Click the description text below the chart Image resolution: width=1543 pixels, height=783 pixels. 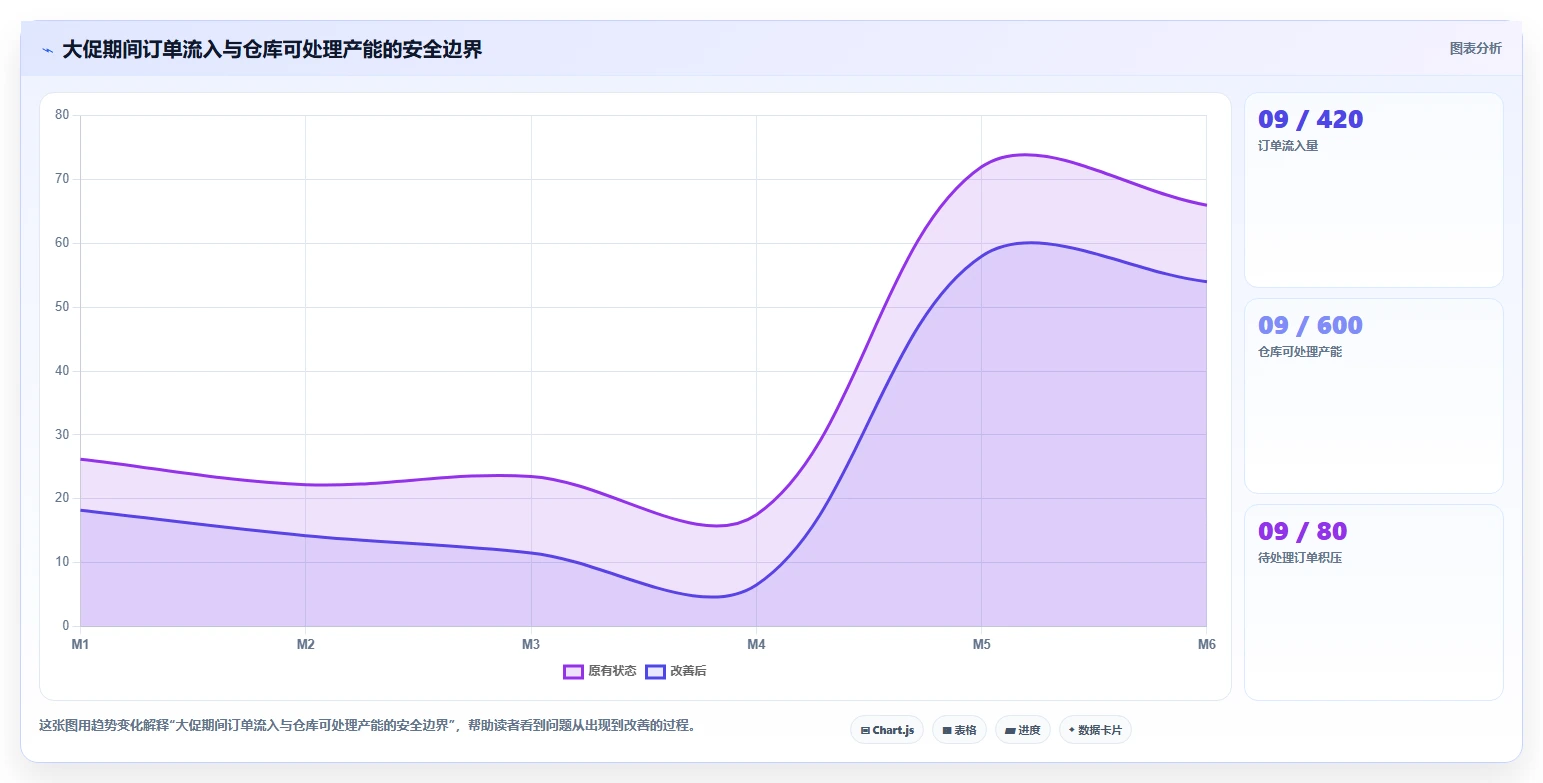(367, 725)
